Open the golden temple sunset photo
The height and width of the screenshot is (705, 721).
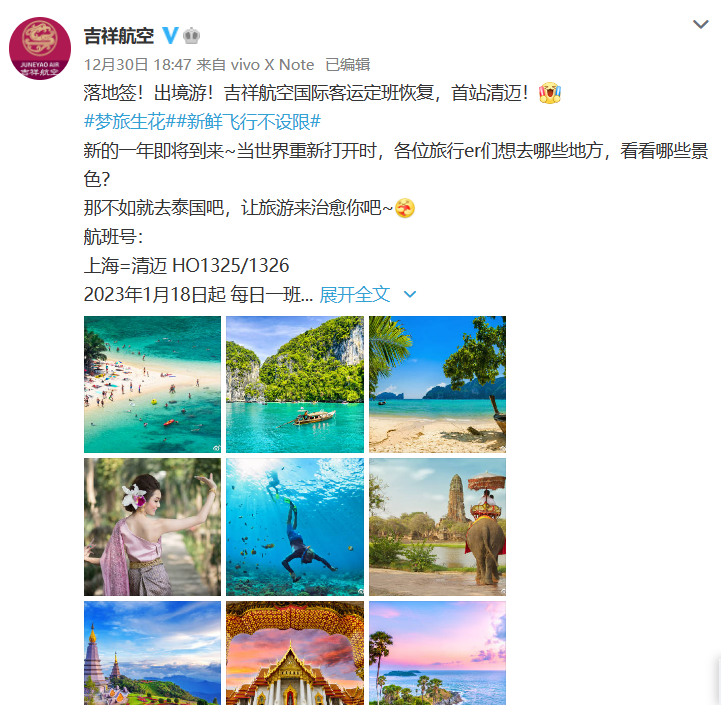click(295, 653)
